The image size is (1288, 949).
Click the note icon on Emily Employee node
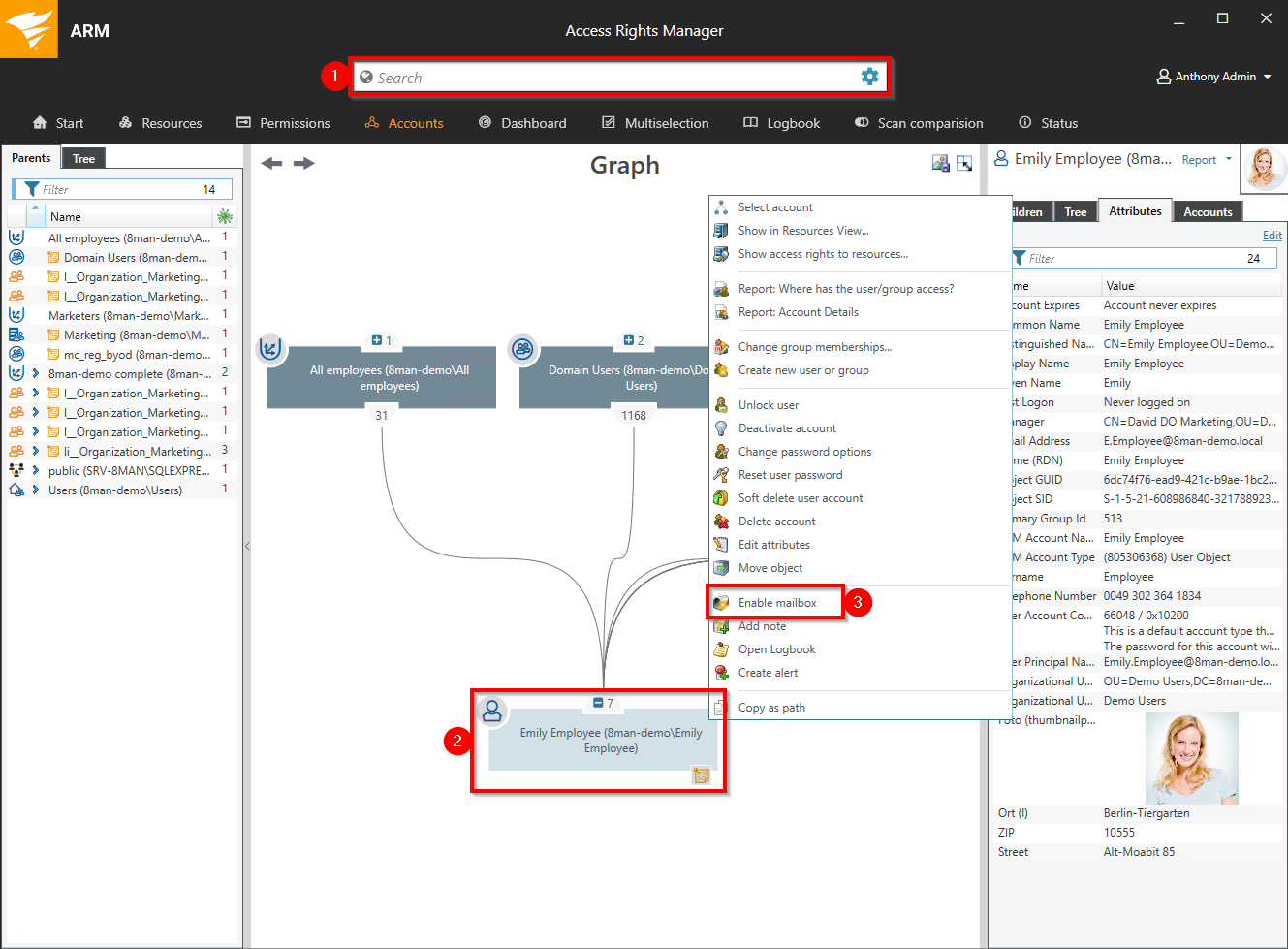pos(701,775)
